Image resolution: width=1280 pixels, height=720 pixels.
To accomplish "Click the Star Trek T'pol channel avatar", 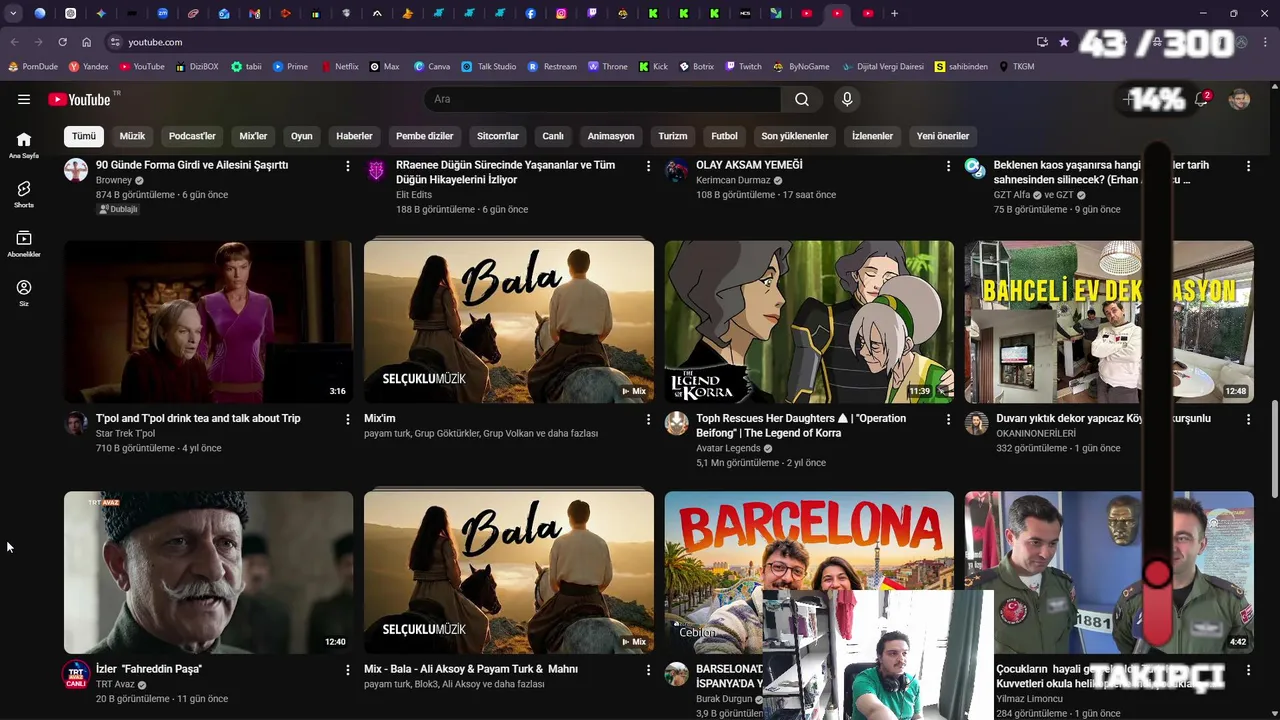I will [76, 423].
